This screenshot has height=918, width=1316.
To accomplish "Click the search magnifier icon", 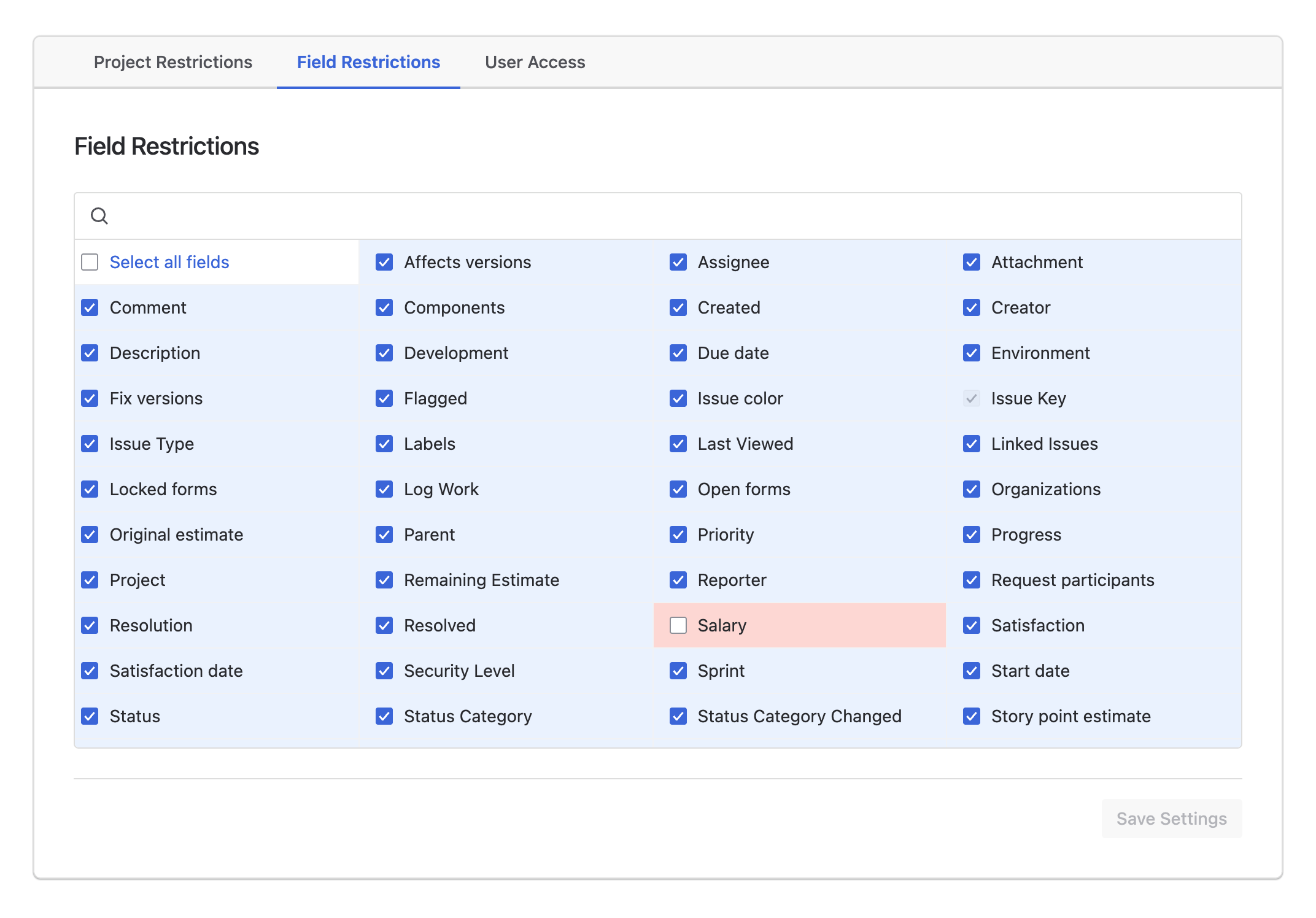I will (99, 216).
